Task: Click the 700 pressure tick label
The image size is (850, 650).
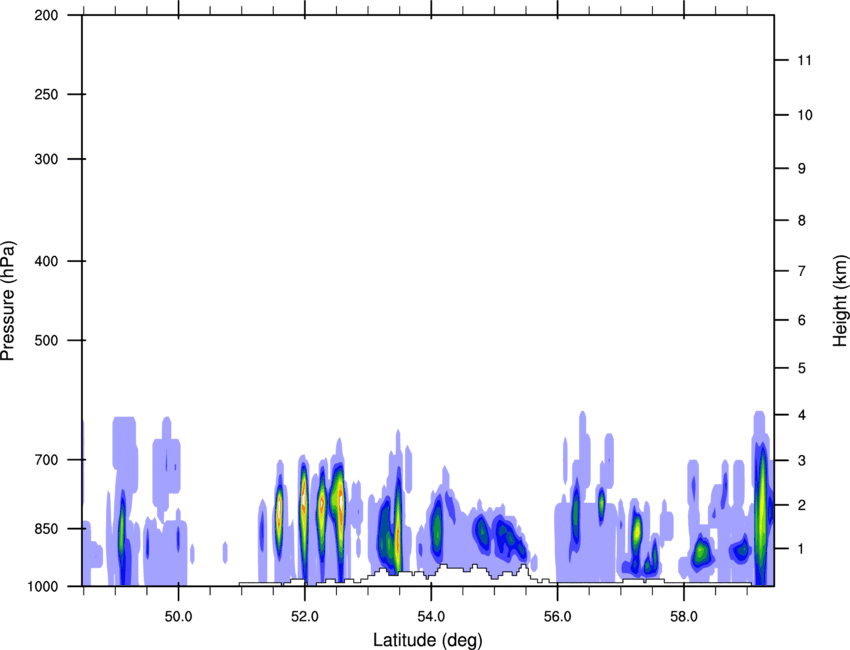Action: point(46,460)
